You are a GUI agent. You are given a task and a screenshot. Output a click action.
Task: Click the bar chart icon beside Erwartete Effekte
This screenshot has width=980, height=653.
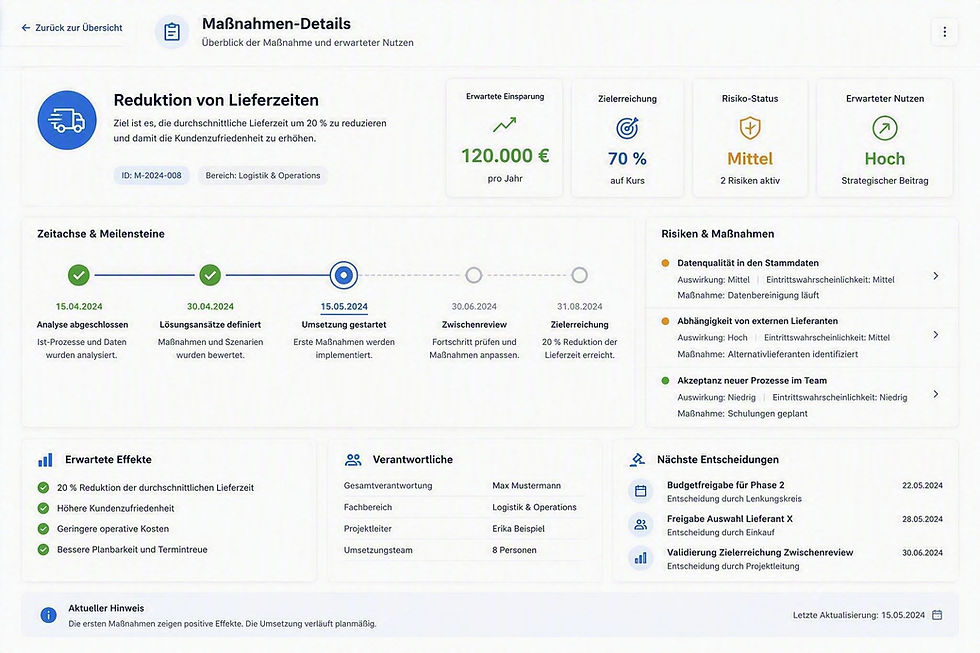45,460
